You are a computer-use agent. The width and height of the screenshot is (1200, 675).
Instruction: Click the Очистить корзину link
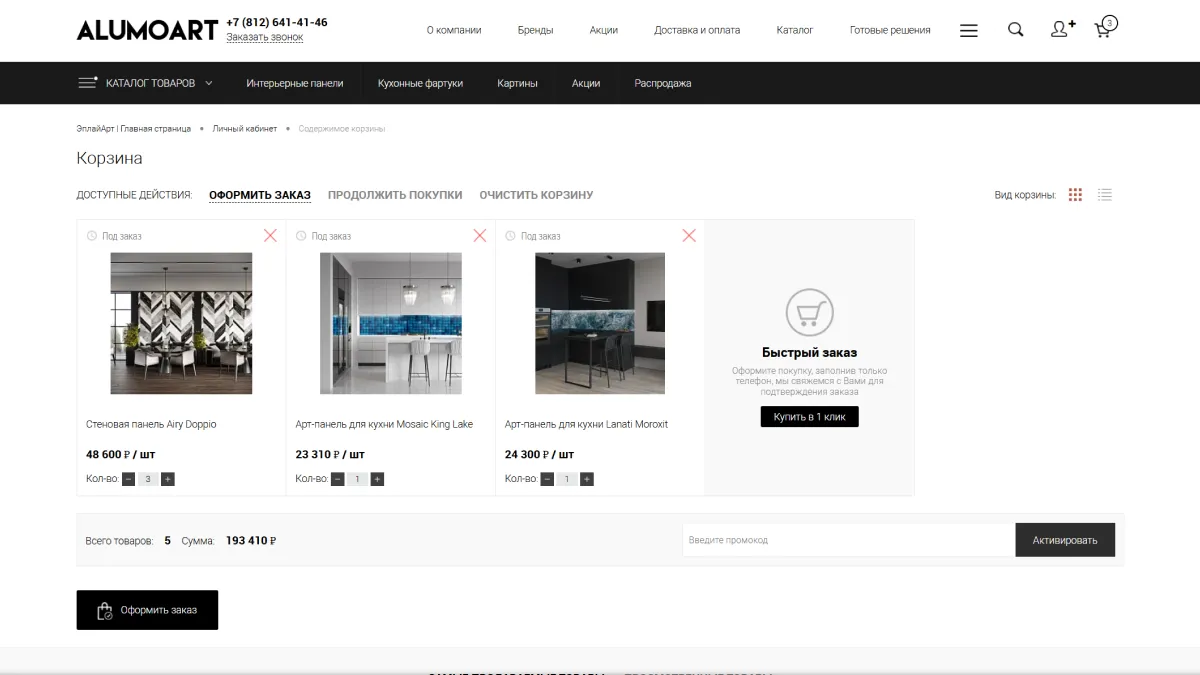click(x=536, y=195)
